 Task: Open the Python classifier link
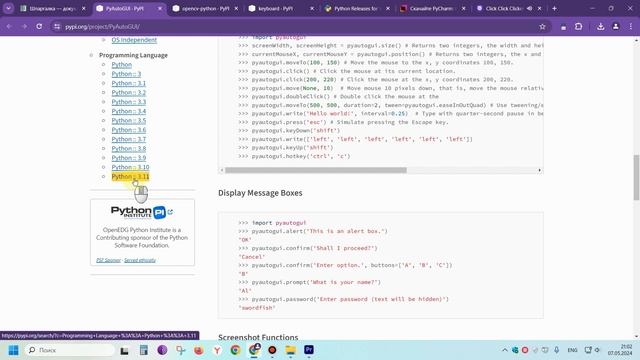click(122, 64)
